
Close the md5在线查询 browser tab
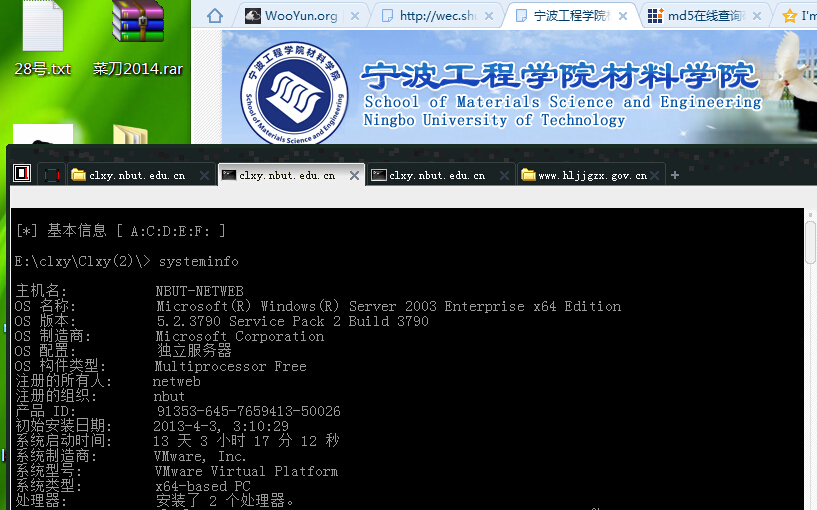[x=757, y=16]
